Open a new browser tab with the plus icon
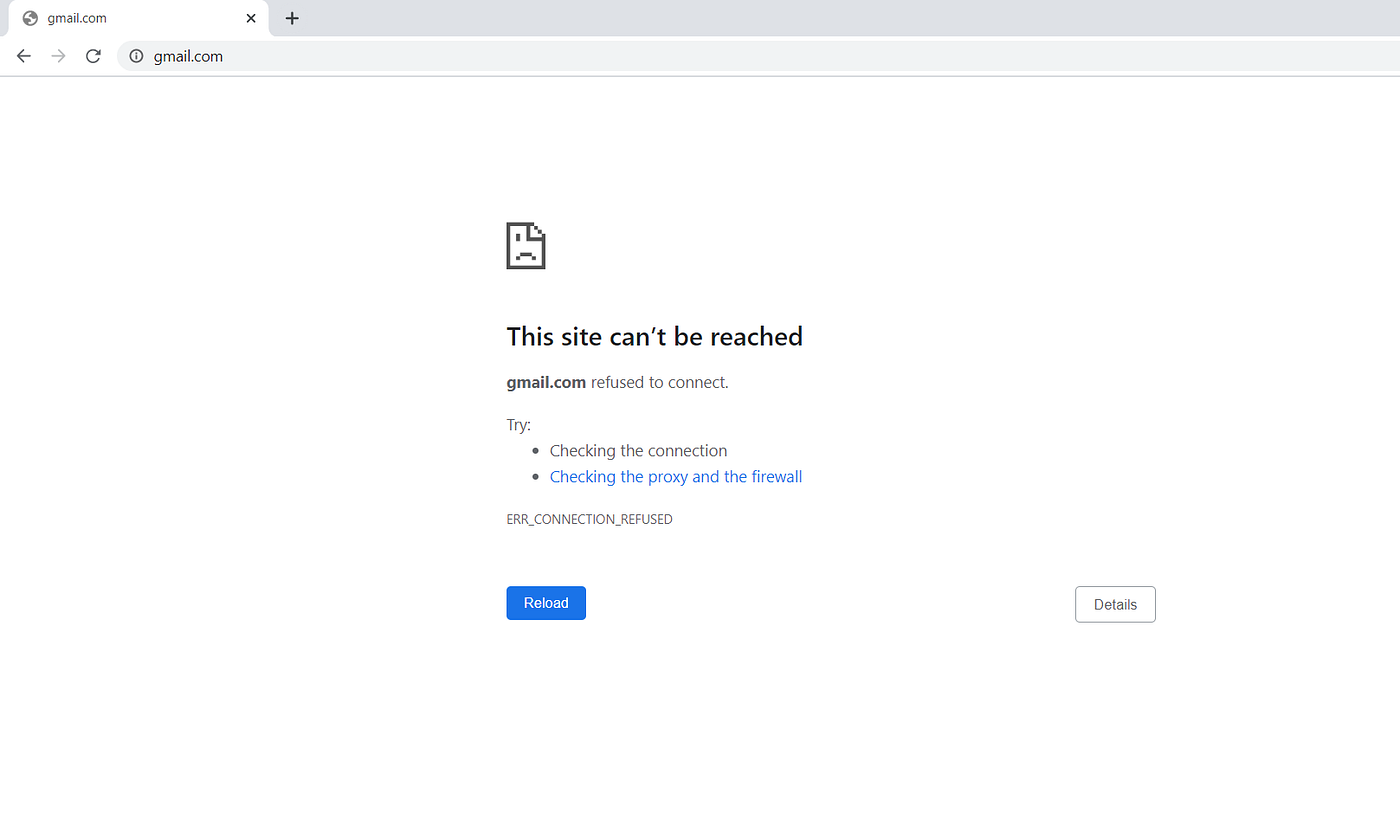This screenshot has height=833, width=1400. (x=292, y=18)
